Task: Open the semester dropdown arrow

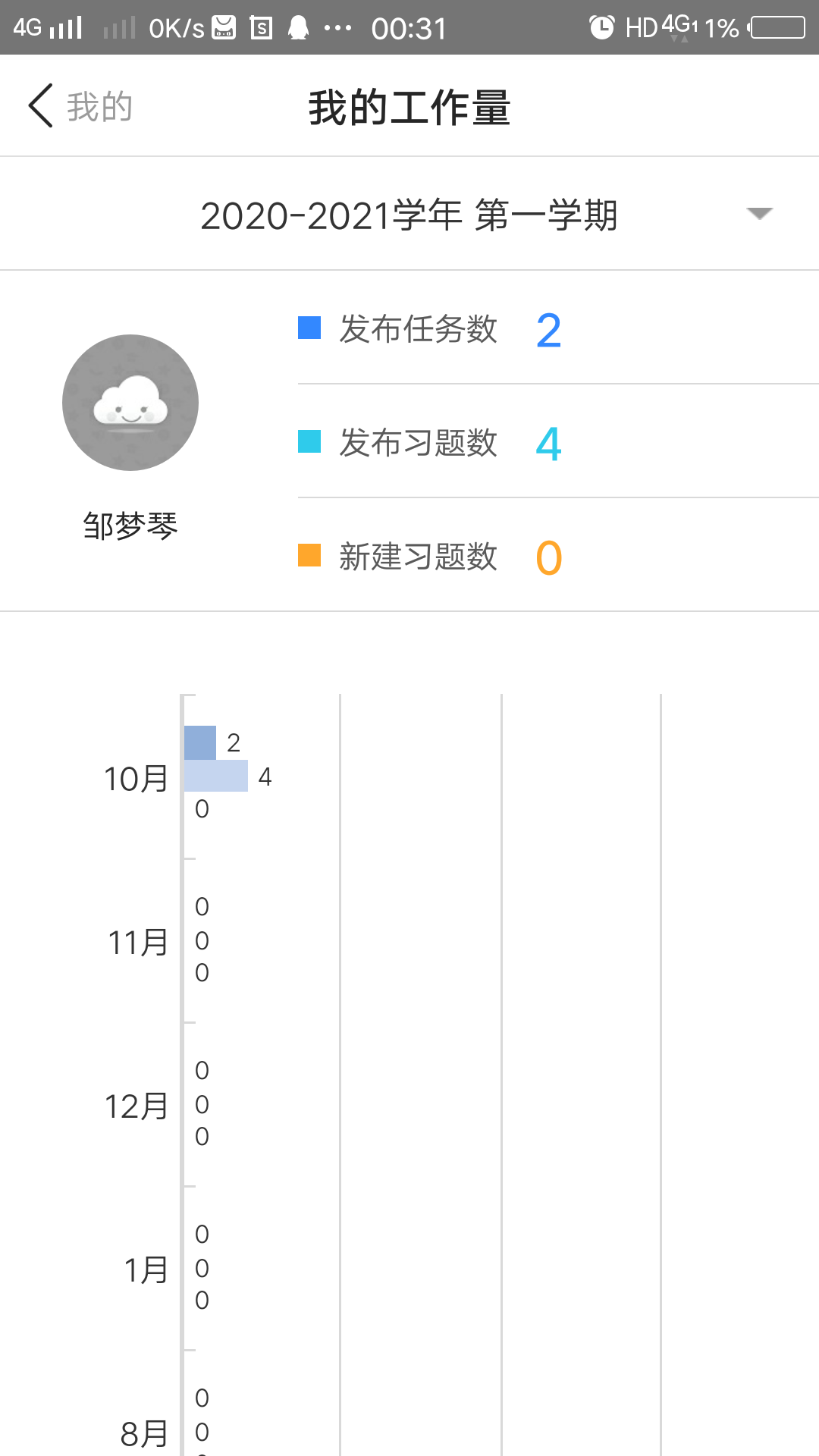Action: [x=759, y=213]
